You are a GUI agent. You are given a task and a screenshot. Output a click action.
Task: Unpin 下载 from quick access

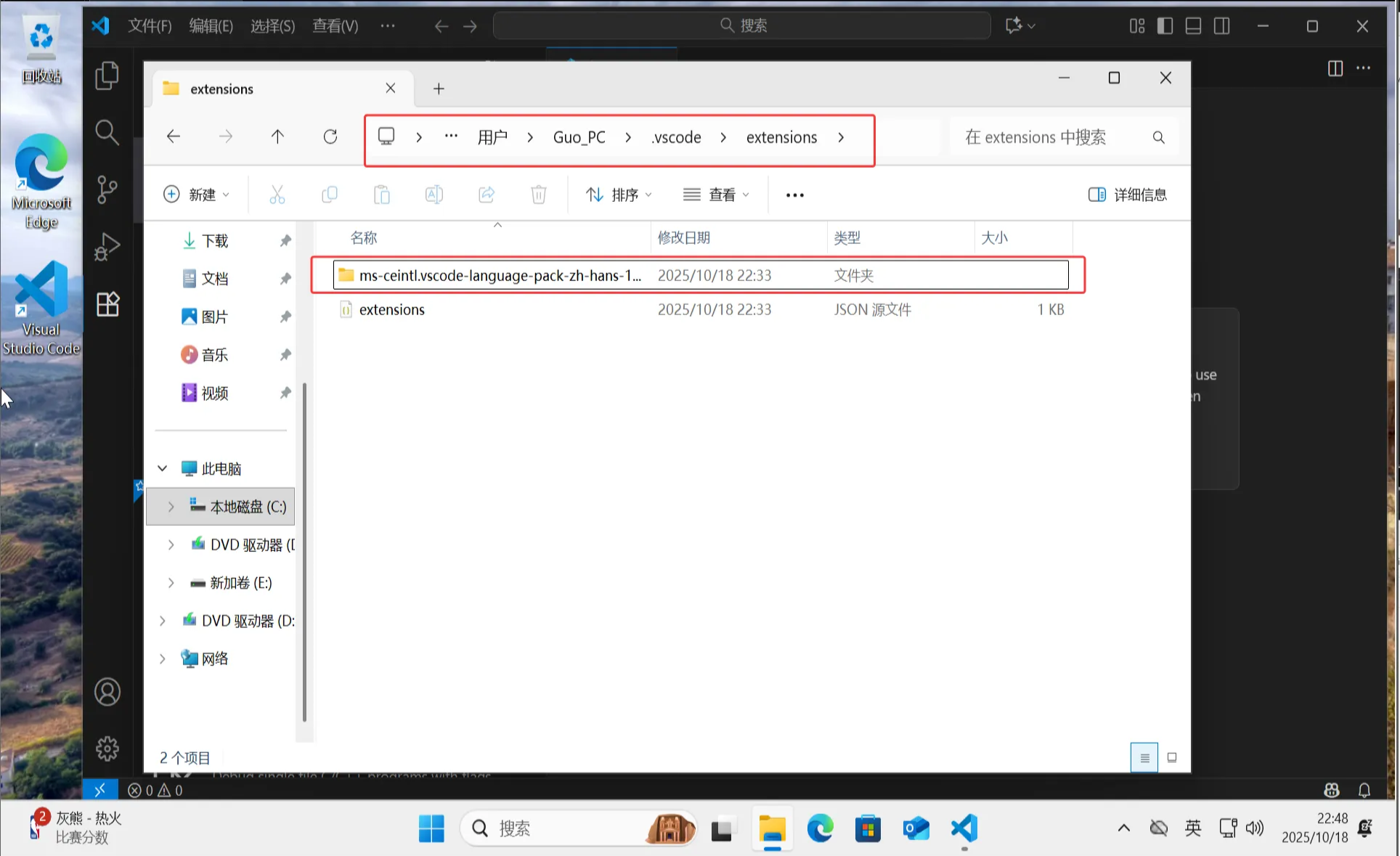(x=285, y=240)
